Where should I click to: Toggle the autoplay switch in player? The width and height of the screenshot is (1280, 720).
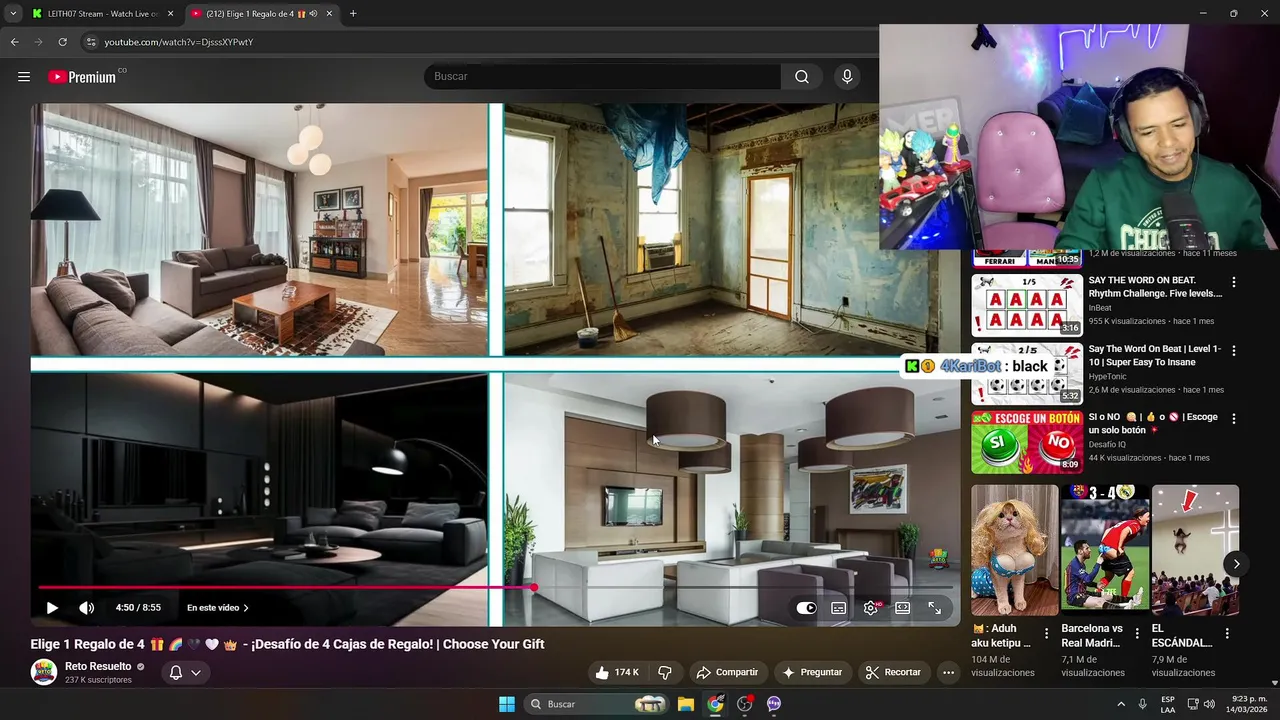coord(806,608)
